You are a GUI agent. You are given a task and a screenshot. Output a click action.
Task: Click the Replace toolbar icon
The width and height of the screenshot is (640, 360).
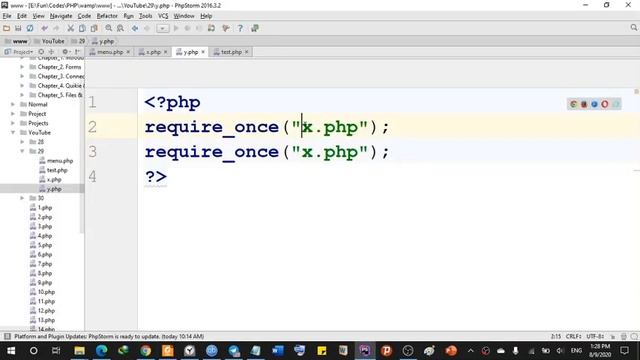pyautogui.click(x=120, y=28)
